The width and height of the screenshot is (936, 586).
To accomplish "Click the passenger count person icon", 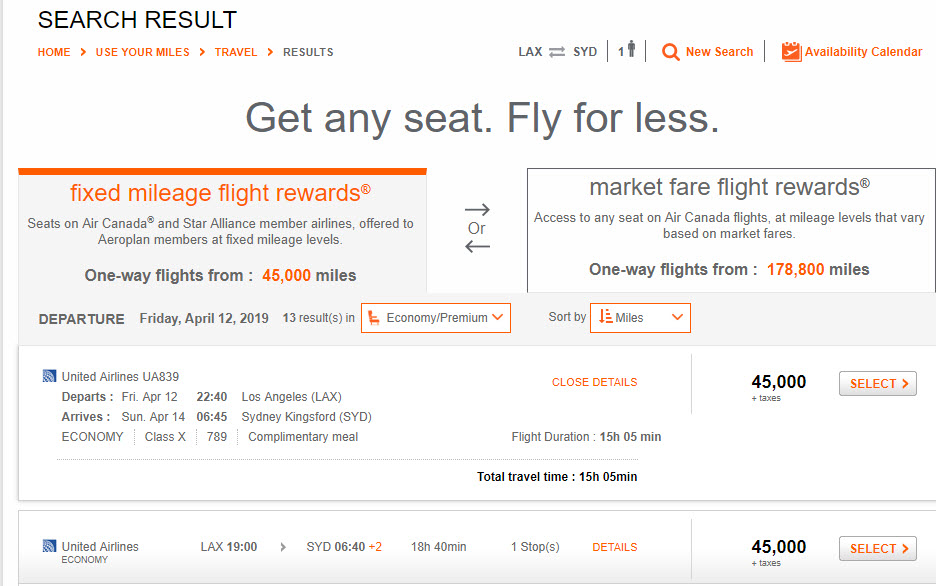I will click(632, 49).
